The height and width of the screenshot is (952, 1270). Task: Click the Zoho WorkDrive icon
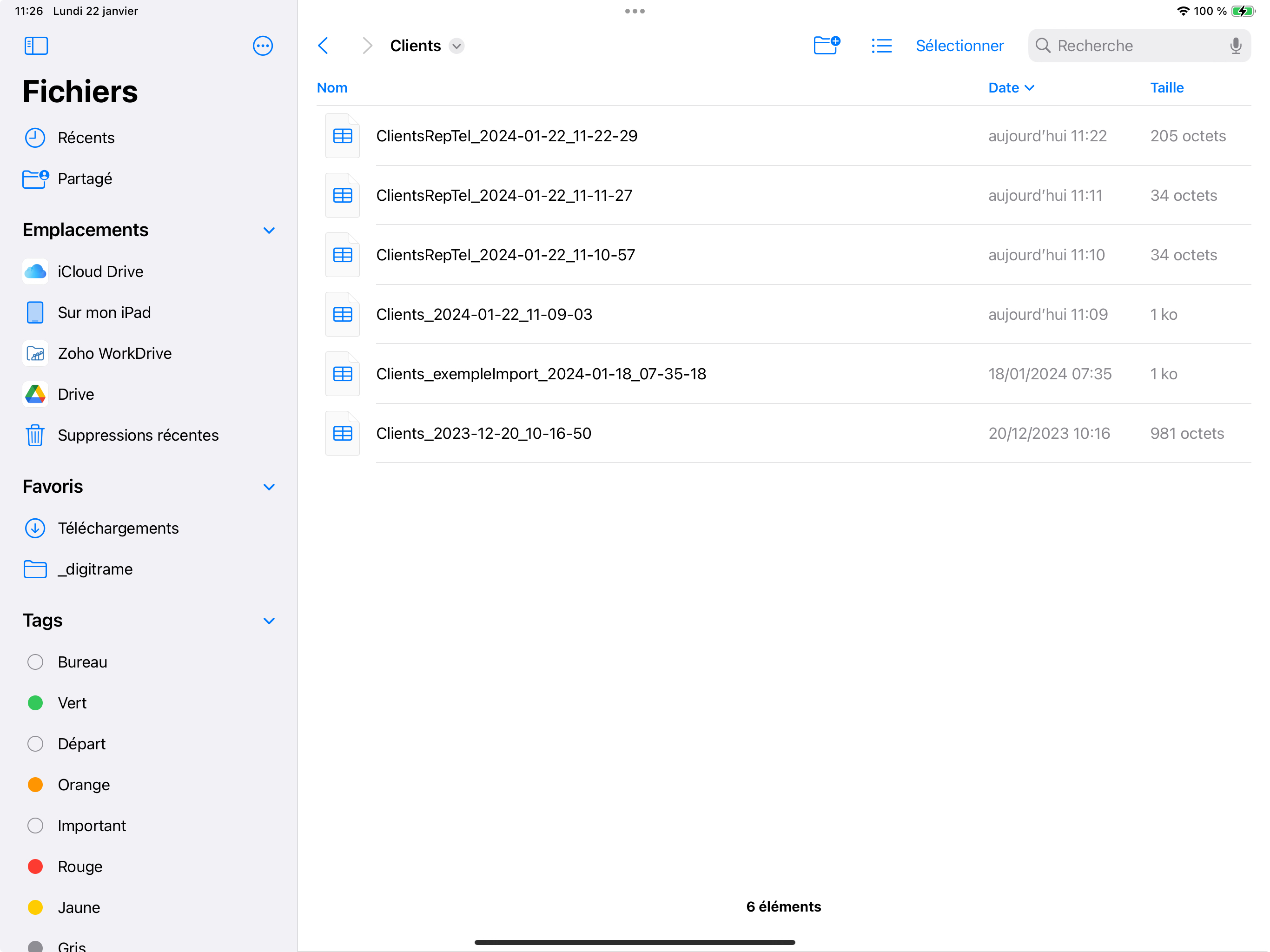(x=35, y=353)
